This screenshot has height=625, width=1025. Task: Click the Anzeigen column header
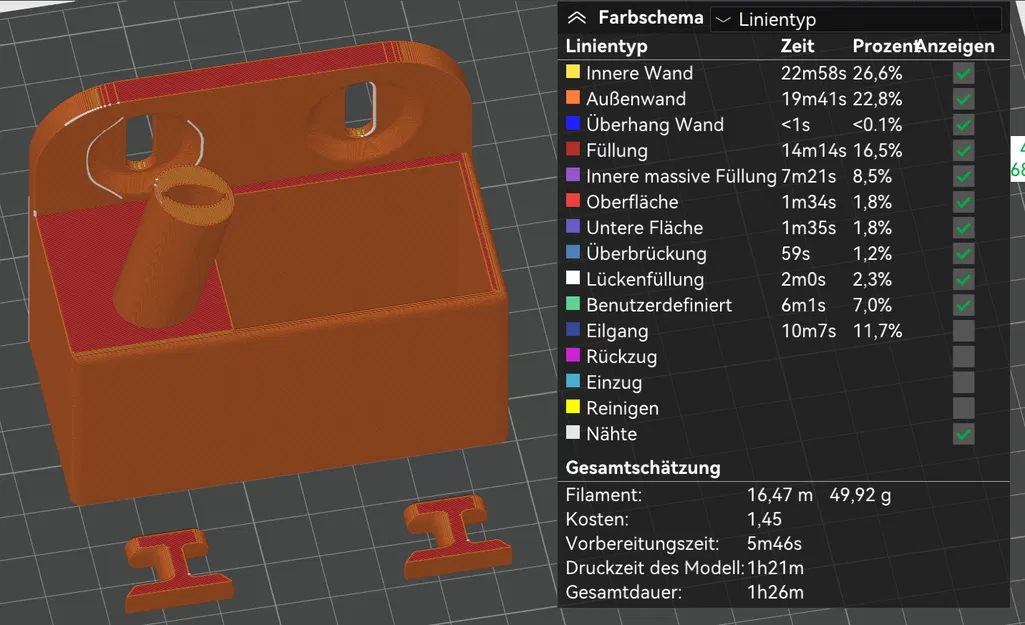pos(956,46)
